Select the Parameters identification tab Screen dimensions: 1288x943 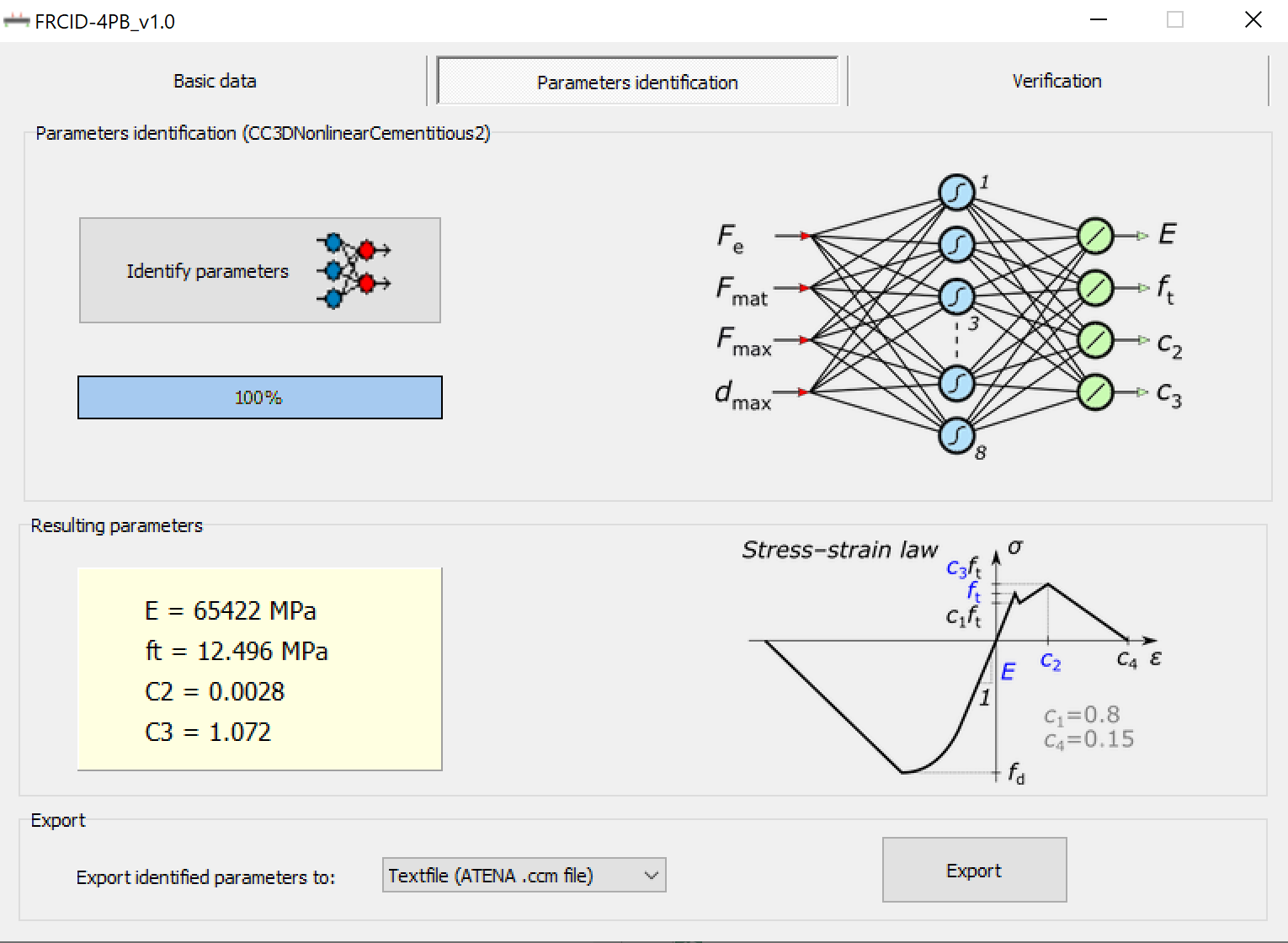pos(637,82)
